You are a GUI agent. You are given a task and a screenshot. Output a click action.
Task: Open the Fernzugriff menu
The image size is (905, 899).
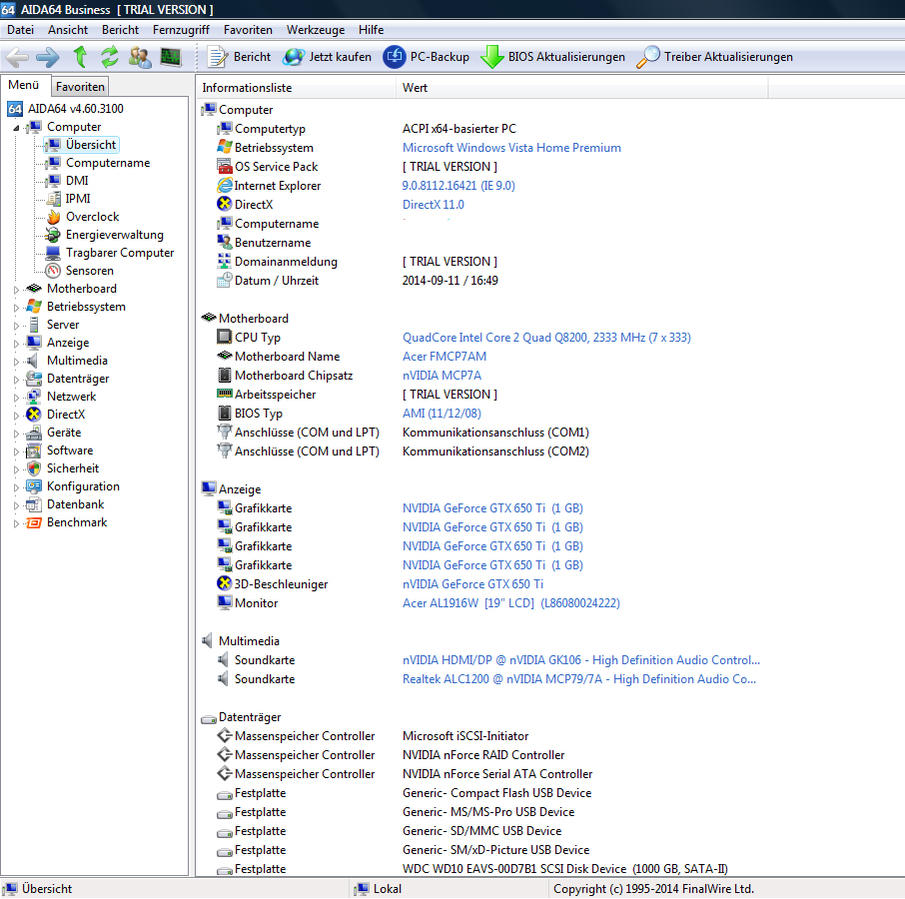181,30
